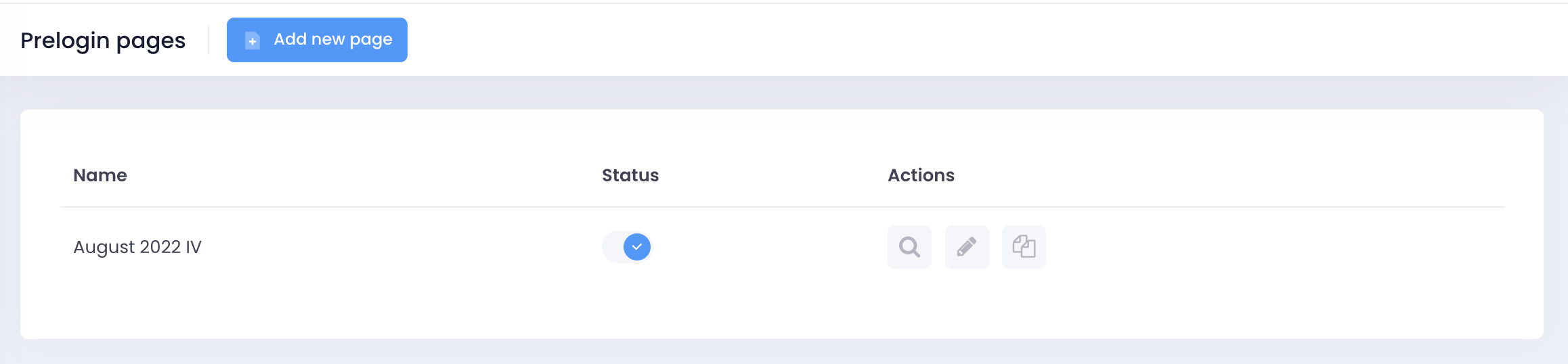Select the Status column header

(x=630, y=175)
